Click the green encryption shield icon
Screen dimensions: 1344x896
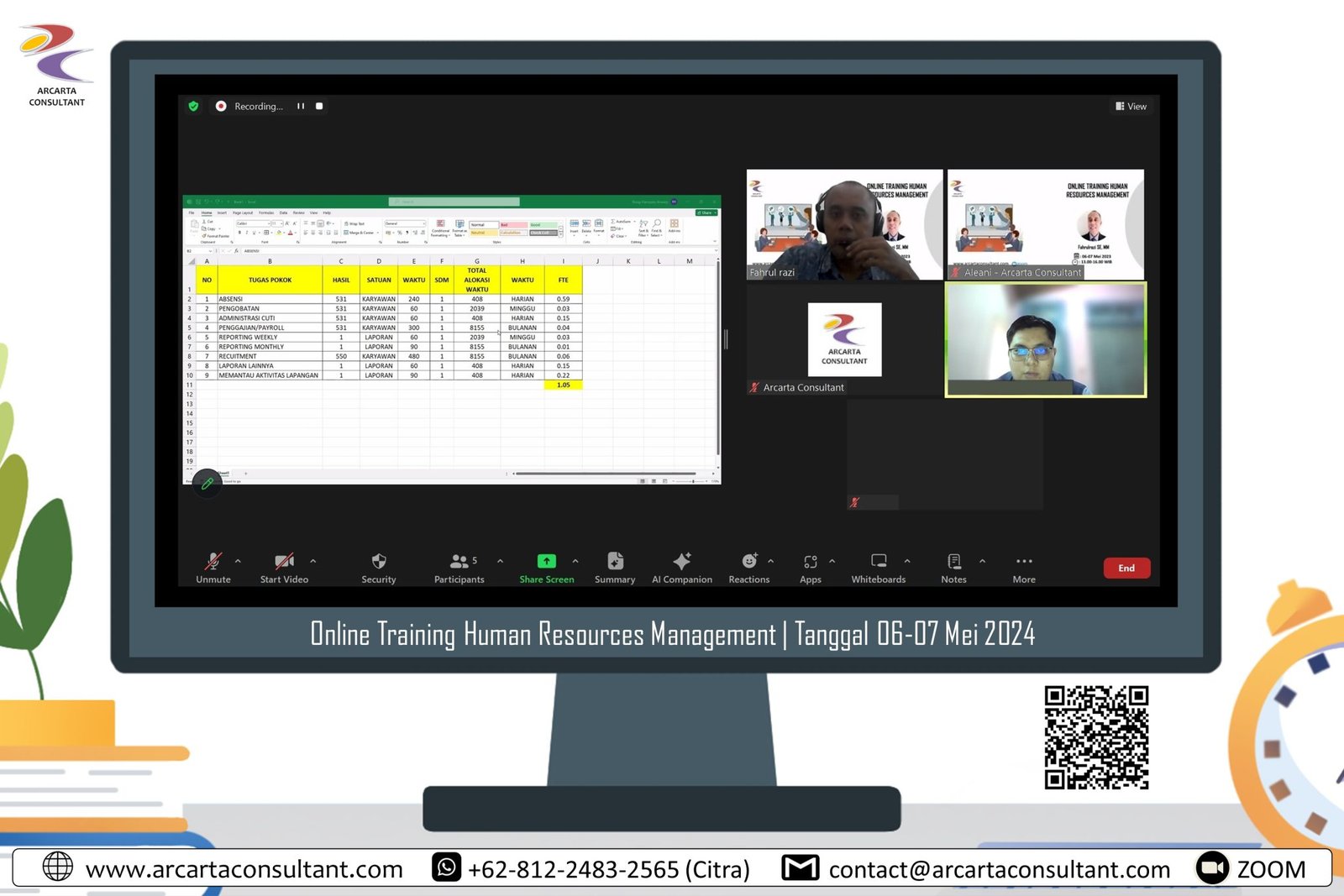tap(193, 106)
